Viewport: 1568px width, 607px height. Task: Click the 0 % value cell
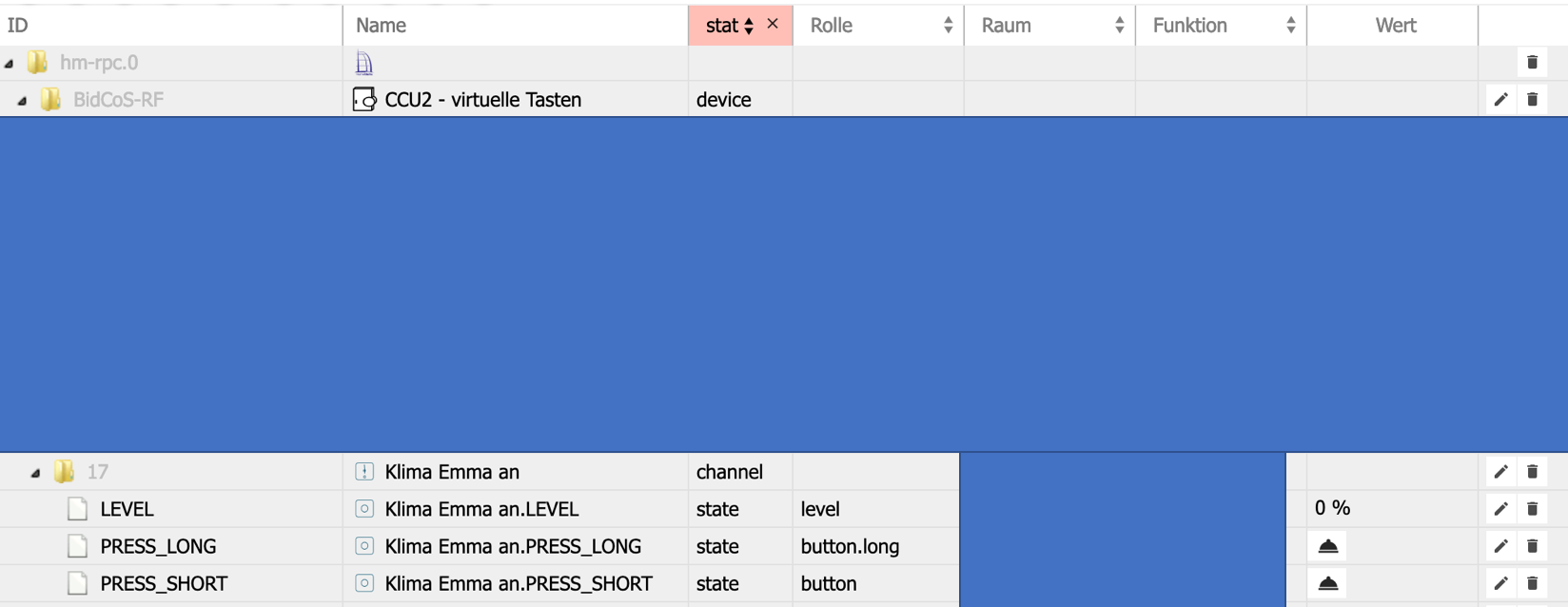click(x=1332, y=508)
